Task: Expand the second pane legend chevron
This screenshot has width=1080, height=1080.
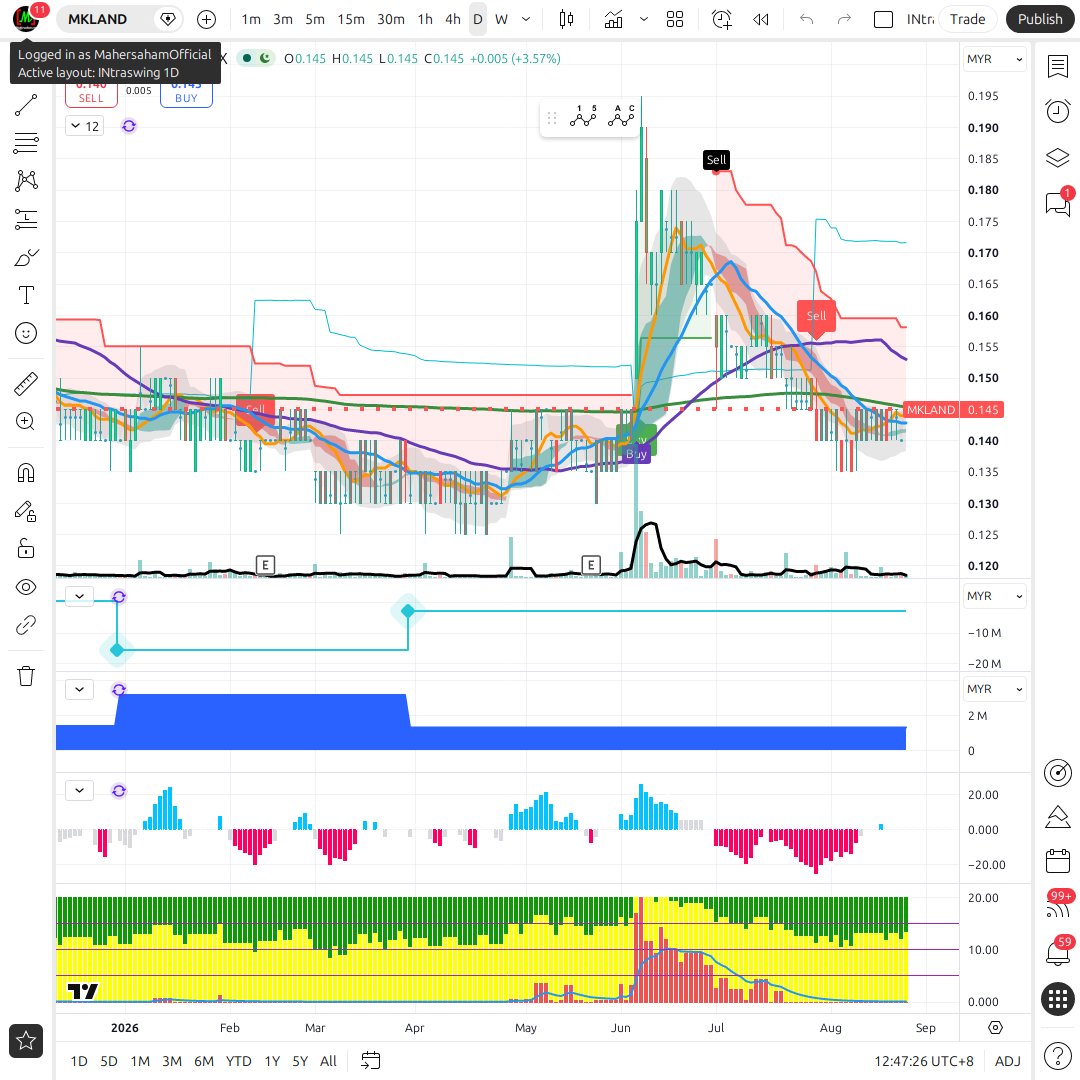Action: coord(80,596)
